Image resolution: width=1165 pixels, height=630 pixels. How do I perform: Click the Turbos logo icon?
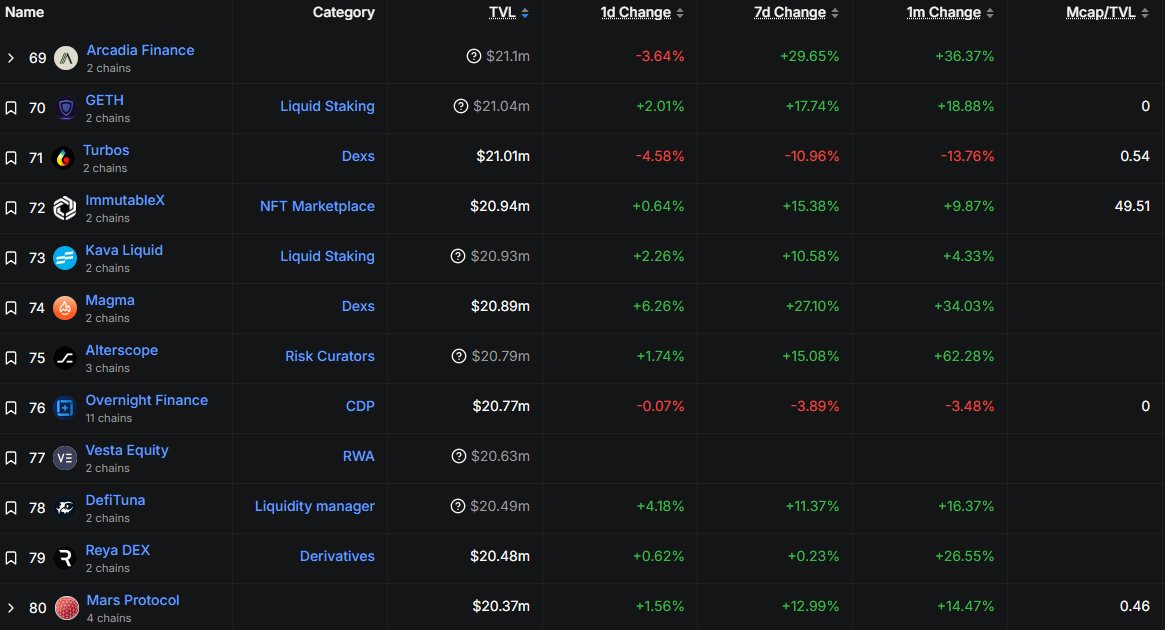click(x=64, y=158)
